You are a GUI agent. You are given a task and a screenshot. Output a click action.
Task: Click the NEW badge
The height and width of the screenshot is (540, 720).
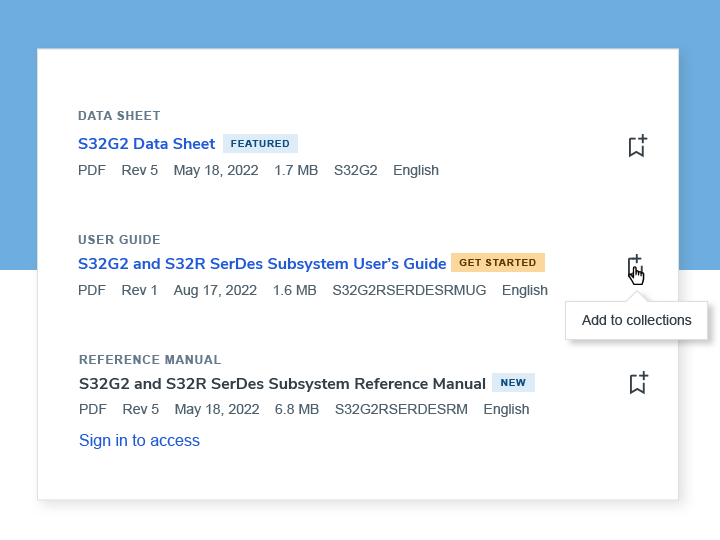(x=513, y=383)
